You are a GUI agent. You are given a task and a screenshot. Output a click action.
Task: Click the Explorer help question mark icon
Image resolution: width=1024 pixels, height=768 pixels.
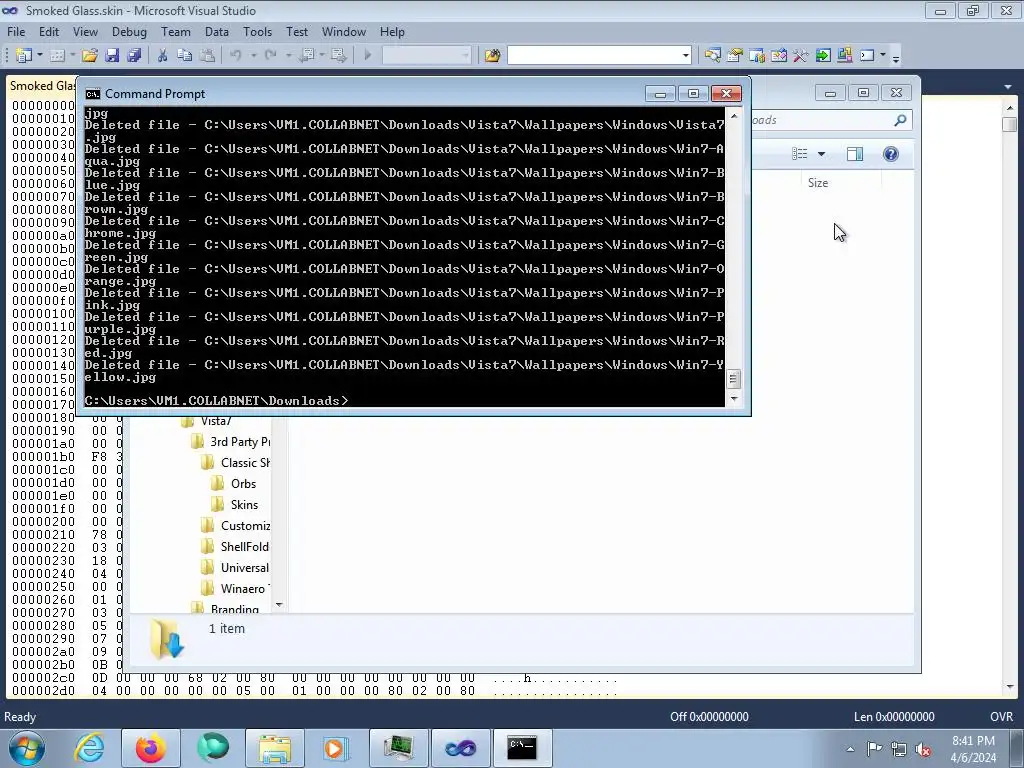click(891, 153)
